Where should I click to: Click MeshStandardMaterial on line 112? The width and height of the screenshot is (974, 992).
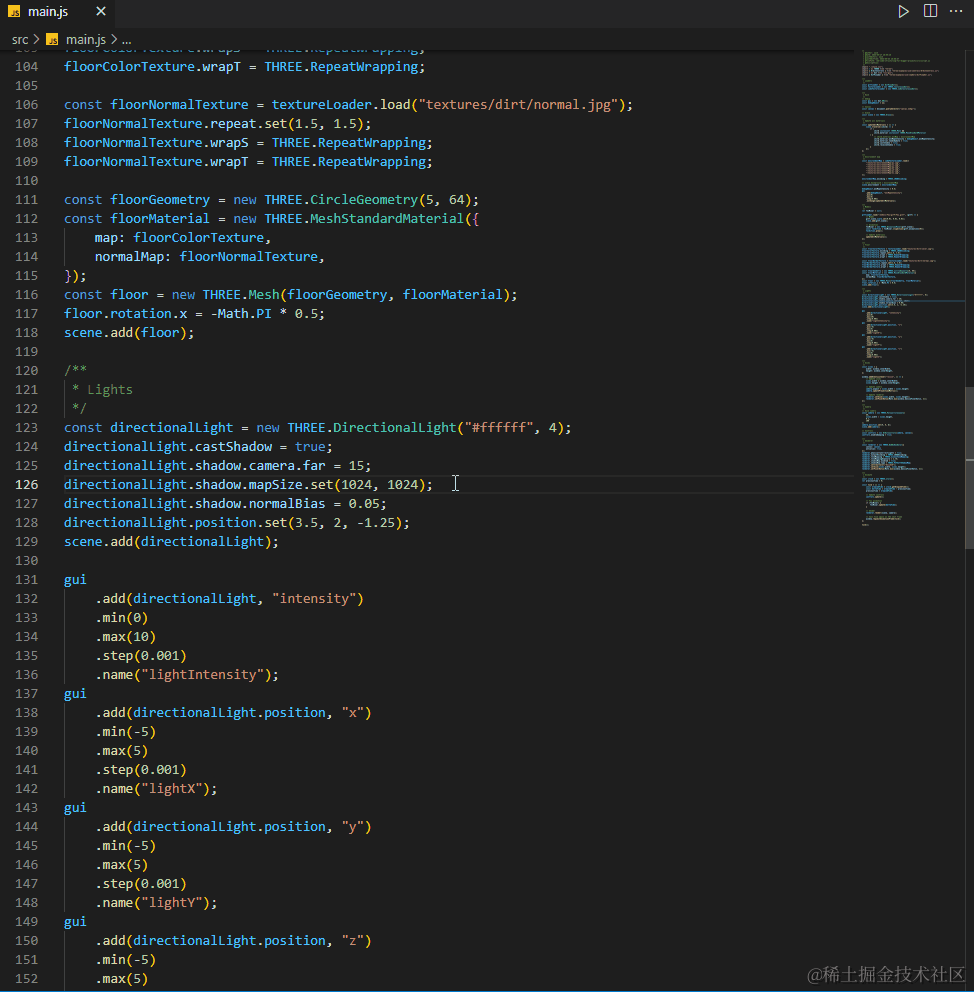click(387, 219)
